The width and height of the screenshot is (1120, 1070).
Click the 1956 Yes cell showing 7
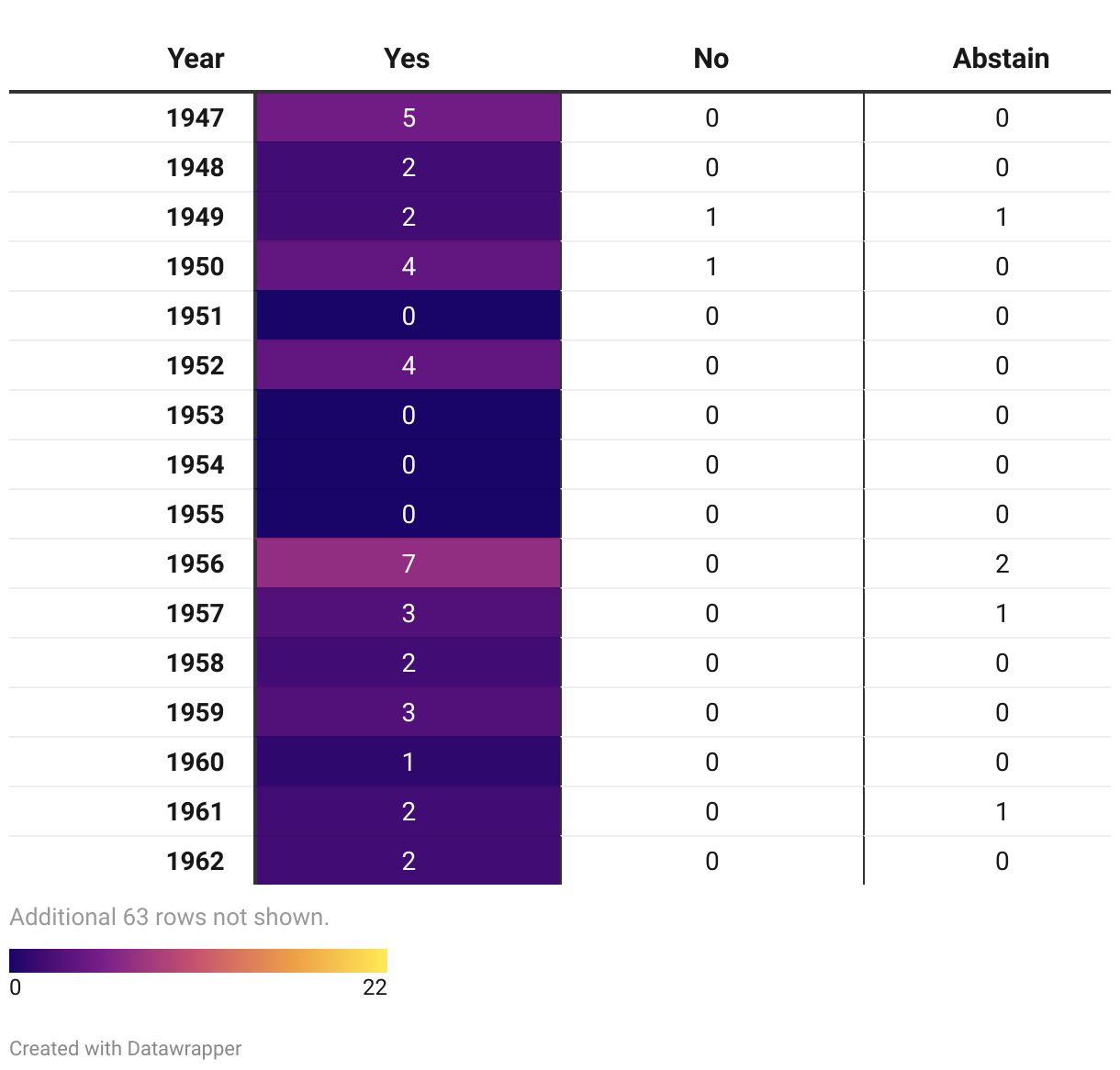[x=409, y=563]
